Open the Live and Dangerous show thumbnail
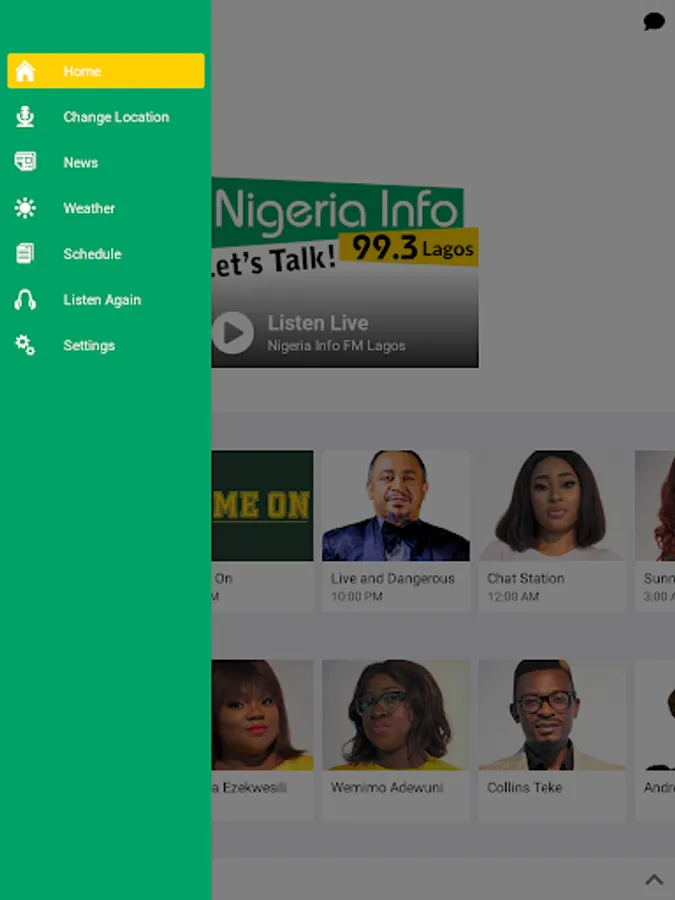This screenshot has width=675, height=900. pyautogui.click(x=395, y=506)
